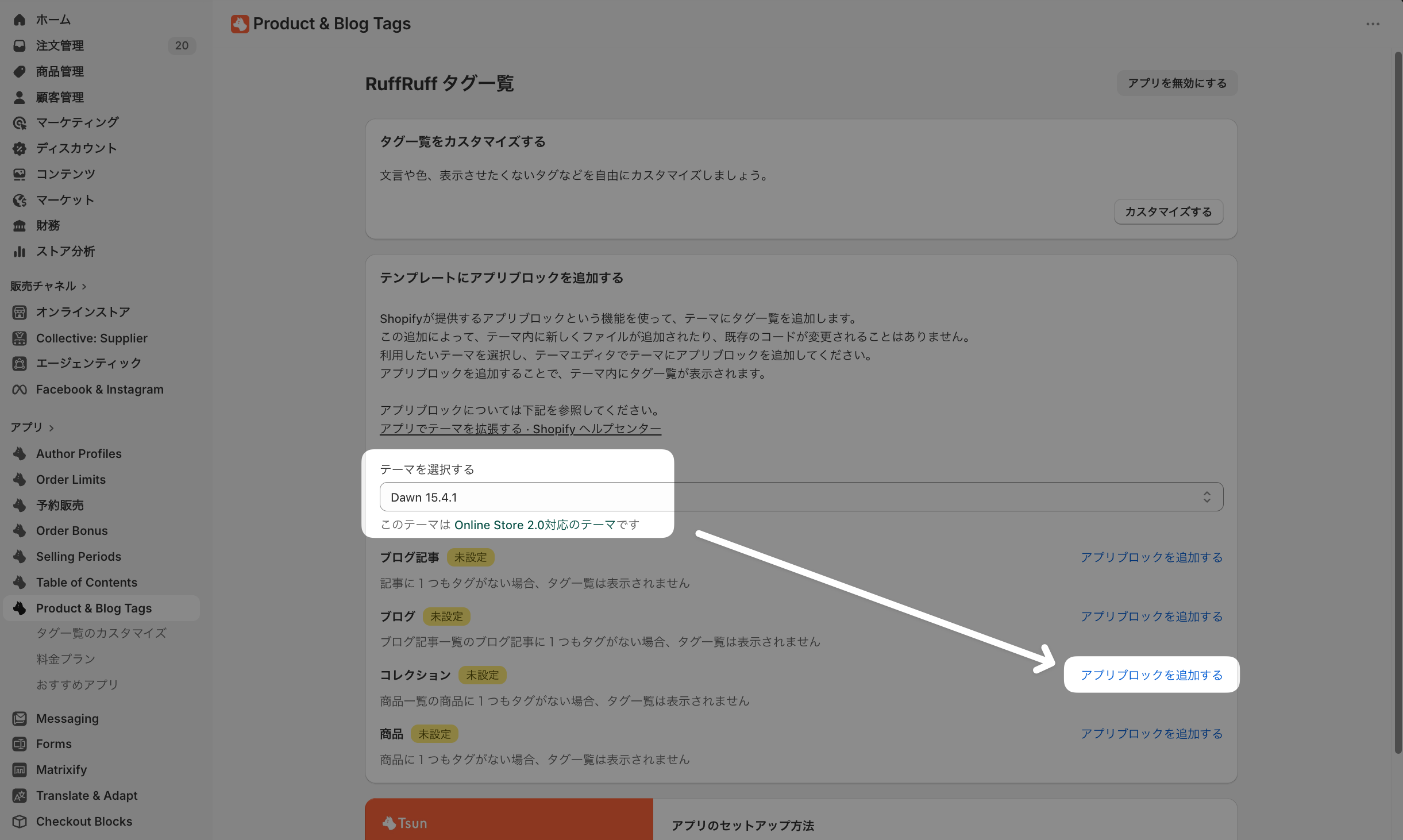Click the orders count badge 20

182,45
